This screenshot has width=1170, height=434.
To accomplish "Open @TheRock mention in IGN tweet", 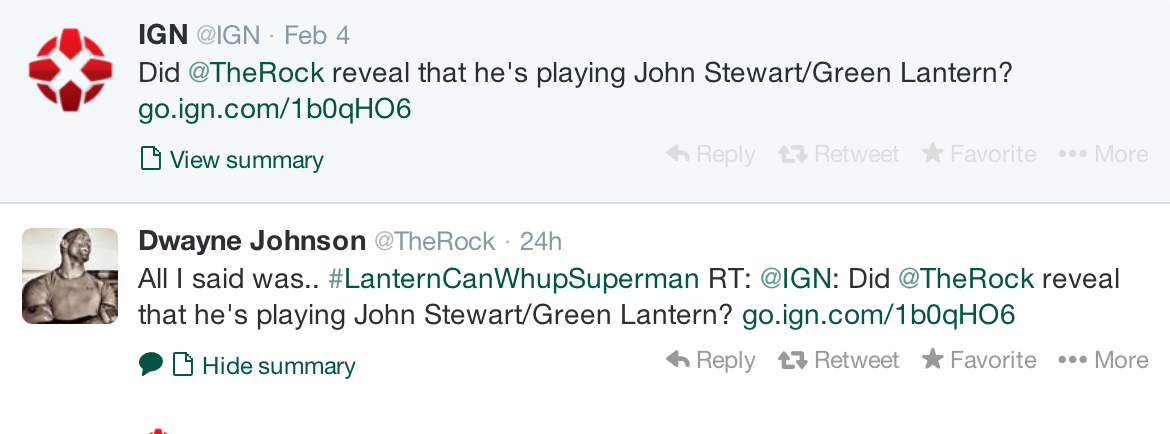I will (256, 73).
